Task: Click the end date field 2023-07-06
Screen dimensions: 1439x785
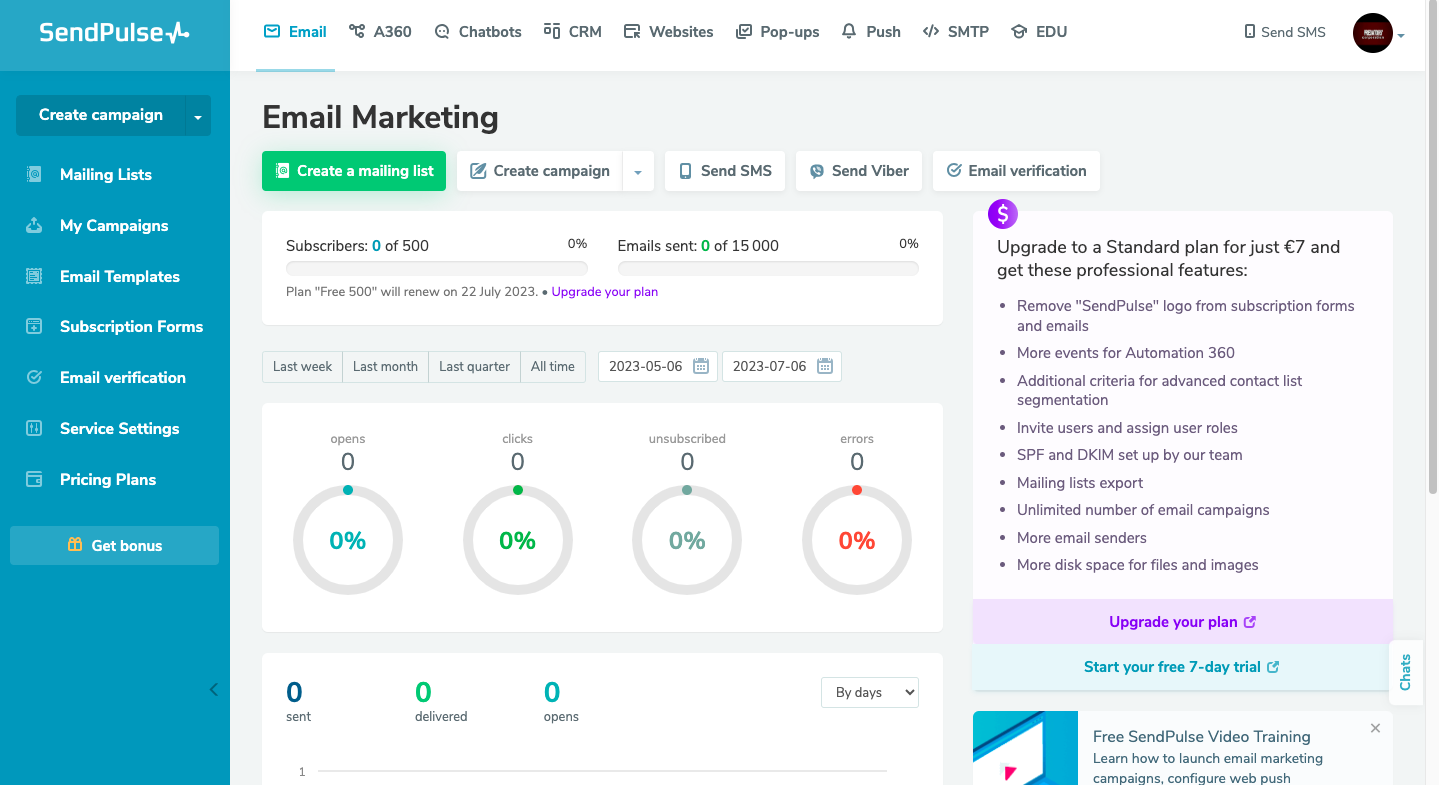Action: (782, 366)
